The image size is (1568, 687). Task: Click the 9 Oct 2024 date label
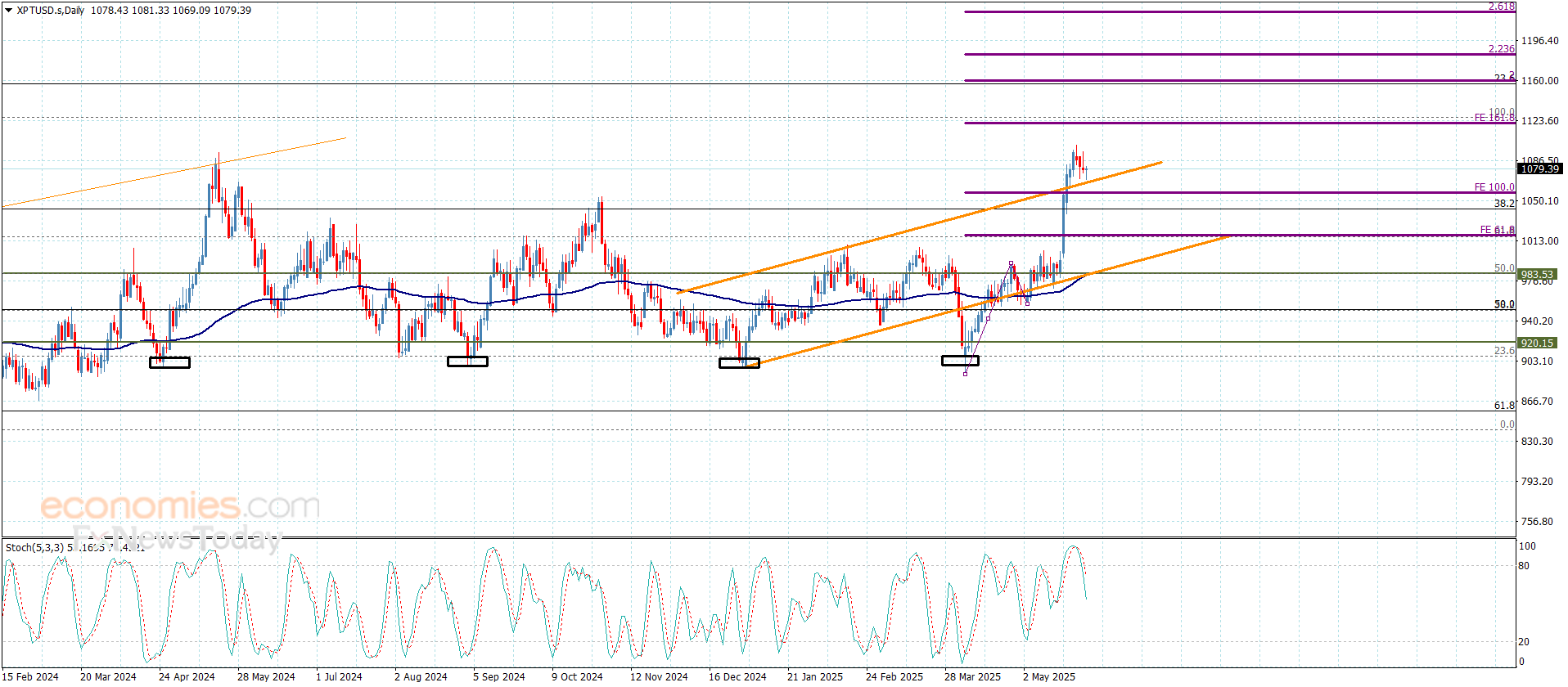coord(577,677)
